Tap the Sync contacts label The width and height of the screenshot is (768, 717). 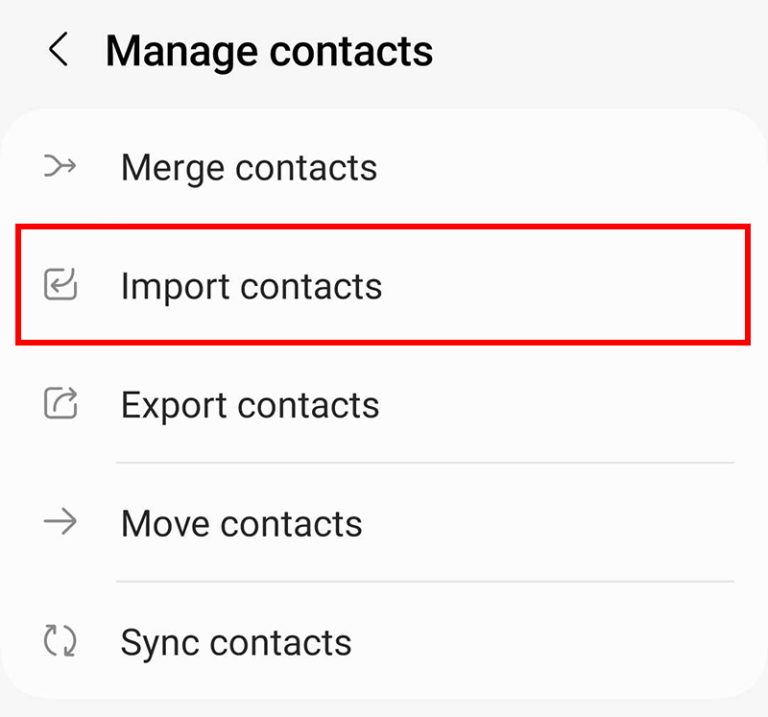(236, 642)
